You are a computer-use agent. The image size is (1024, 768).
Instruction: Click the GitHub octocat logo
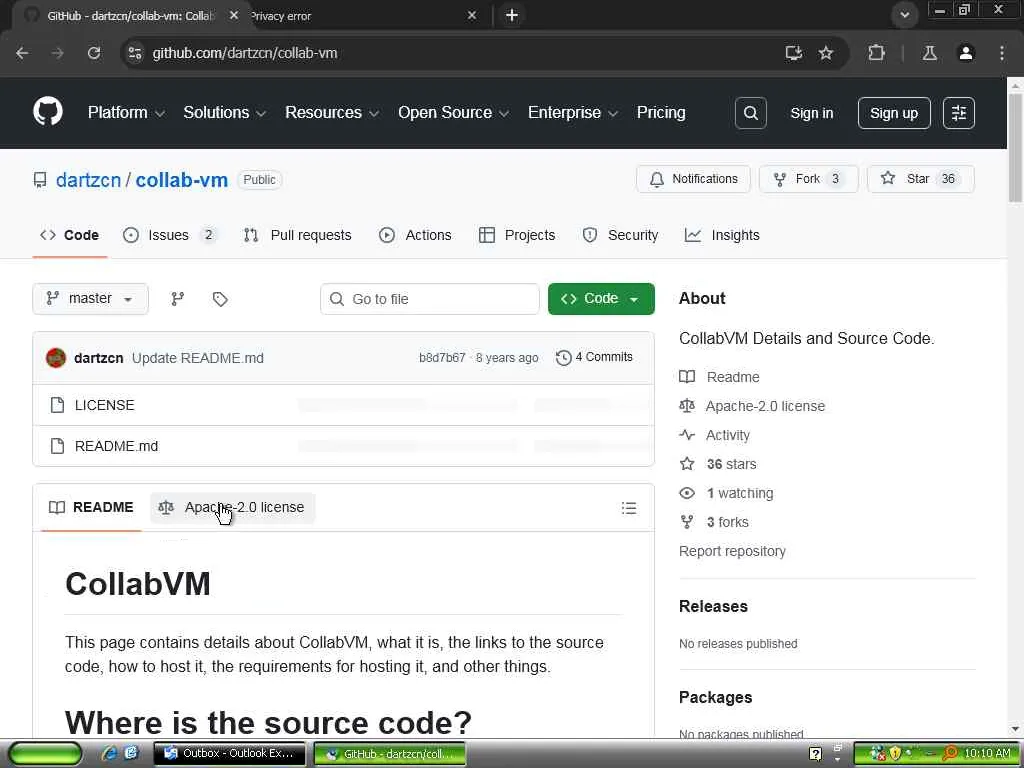tap(48, 112)
